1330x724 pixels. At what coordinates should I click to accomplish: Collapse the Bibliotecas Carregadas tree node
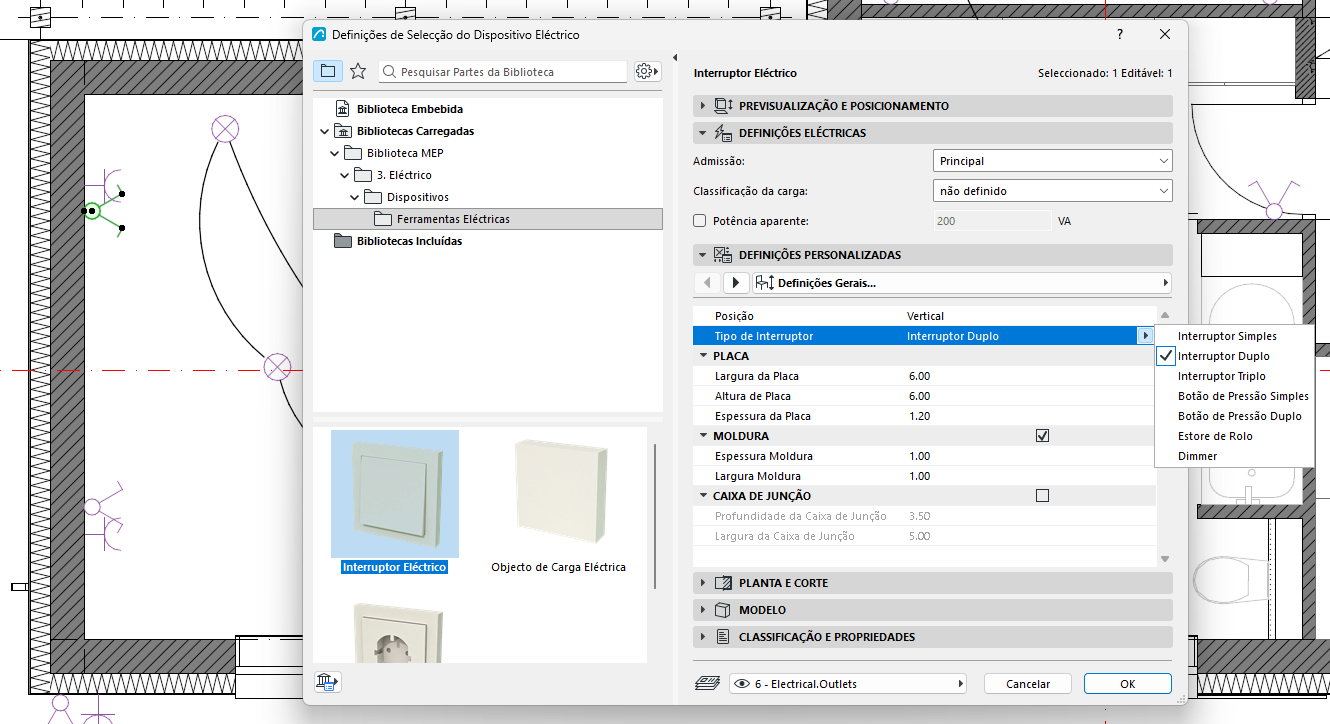[324, 131]
